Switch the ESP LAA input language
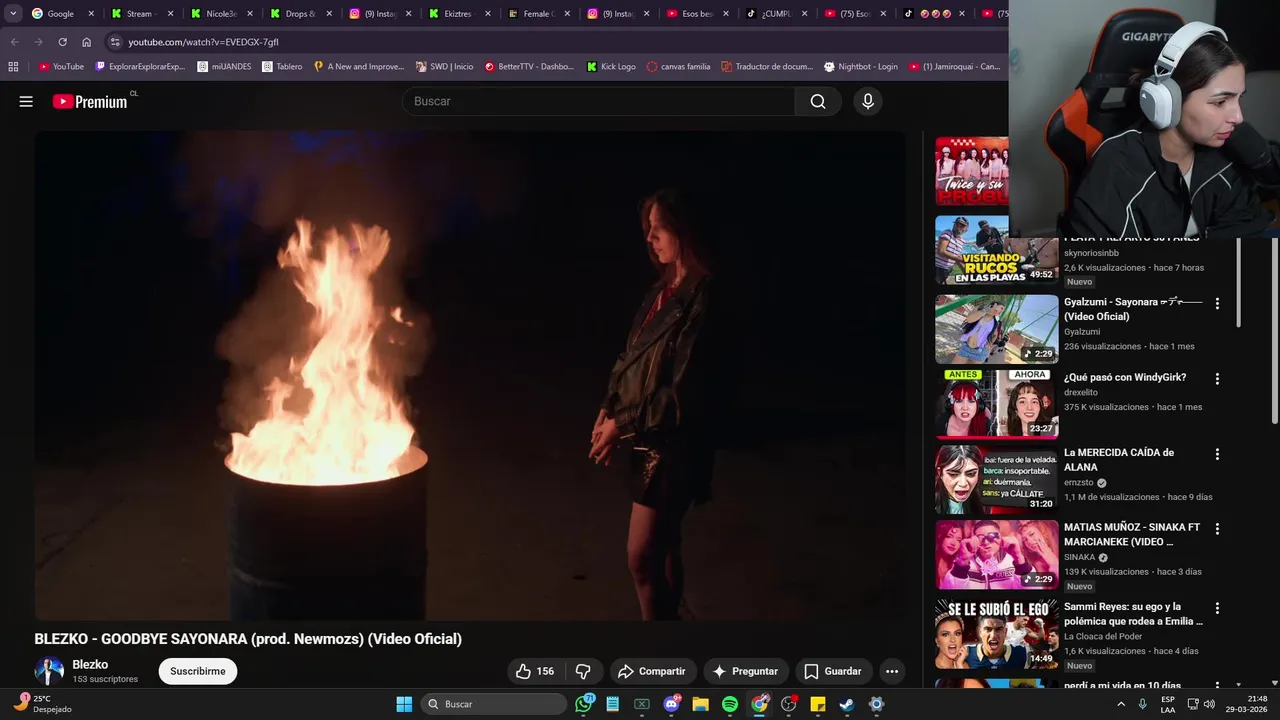The height and width of the screenshot is (720, 1280). click(x=1168, y=704)
